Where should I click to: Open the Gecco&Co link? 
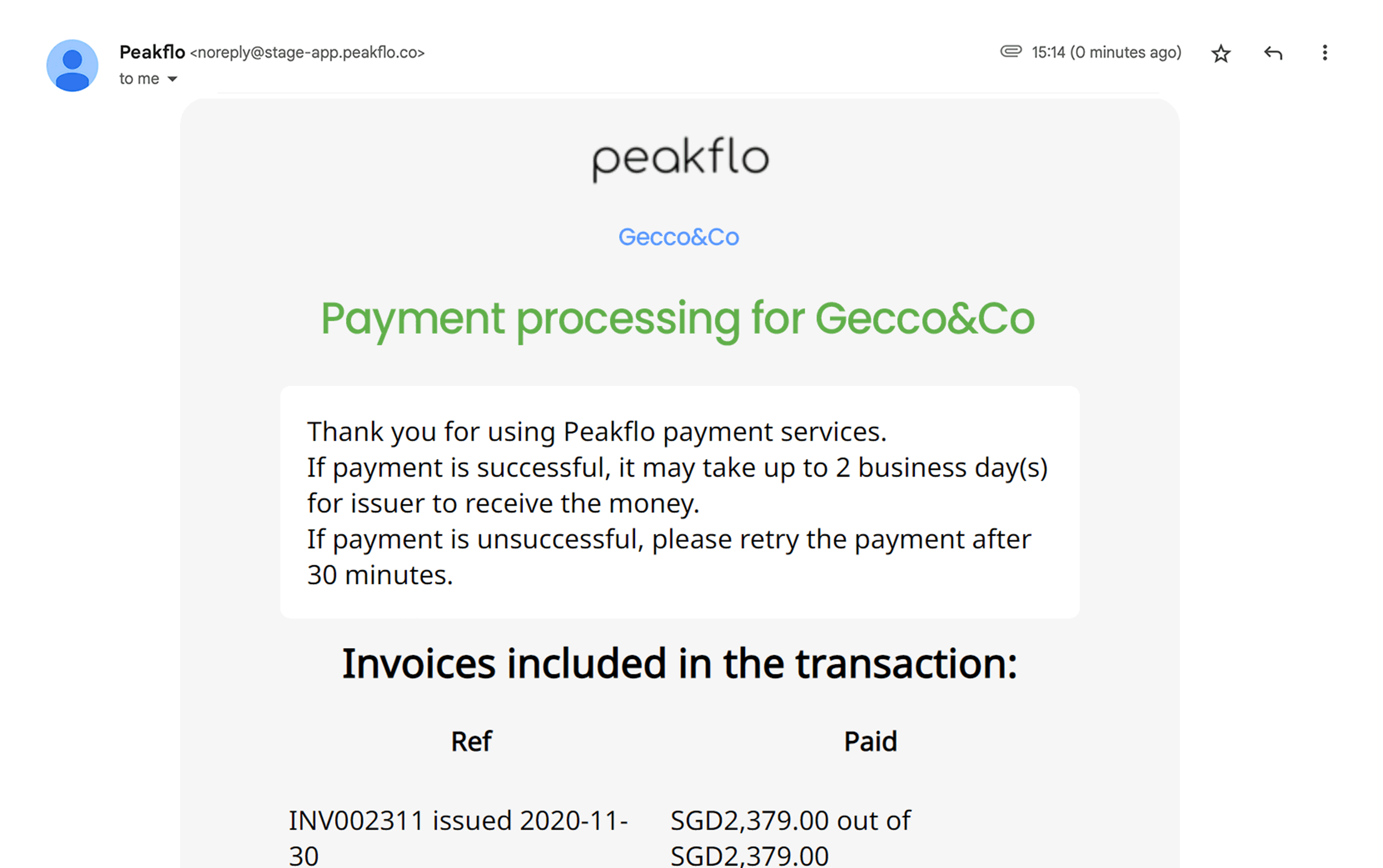(x=679, y=237)
